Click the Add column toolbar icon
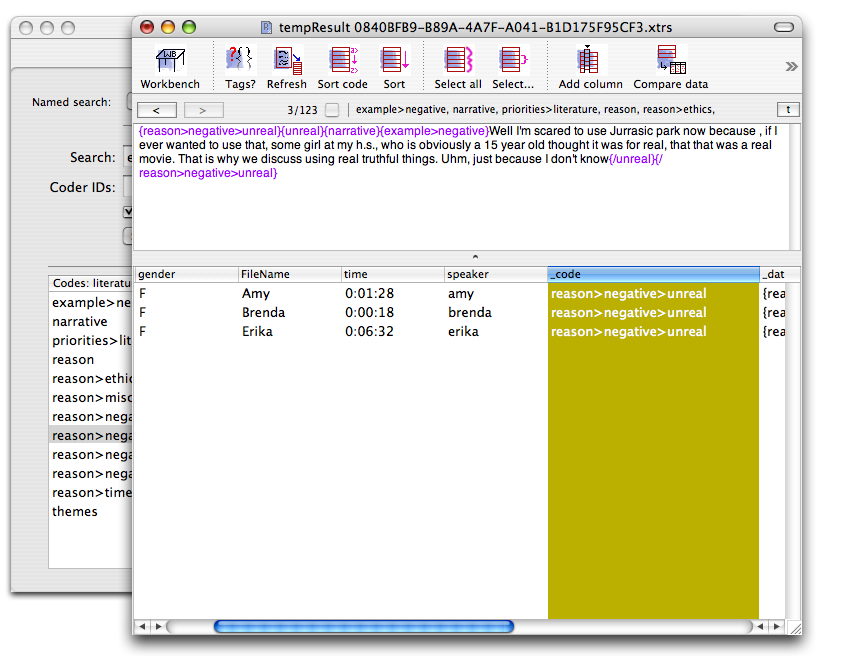This screenshot has height=656, width=846. pos(590,67)
